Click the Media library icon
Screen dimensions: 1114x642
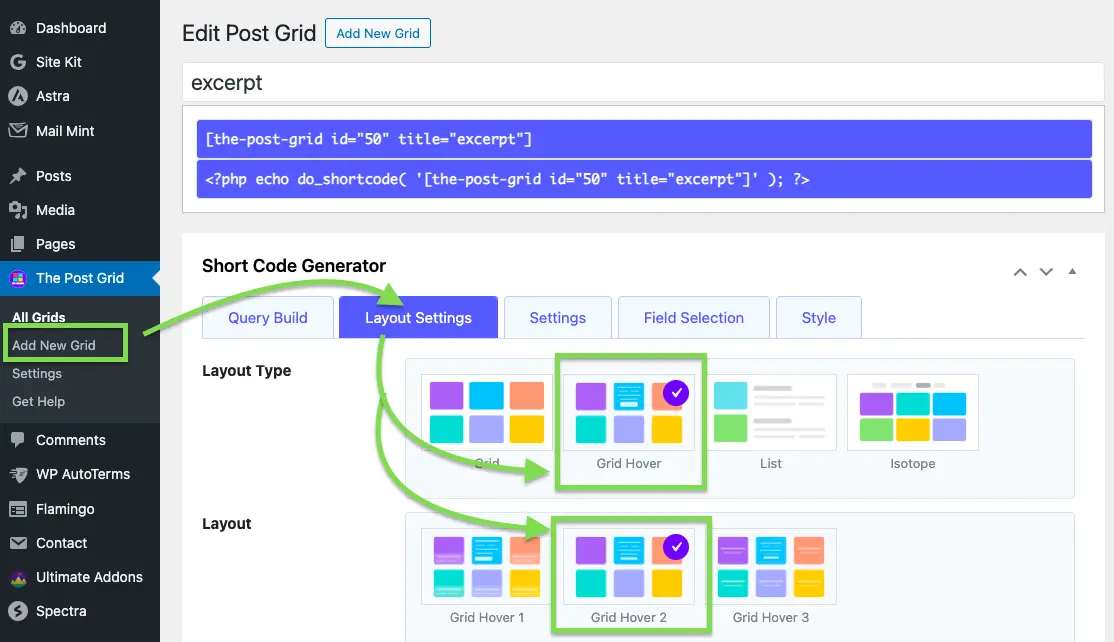click(18, 210)
